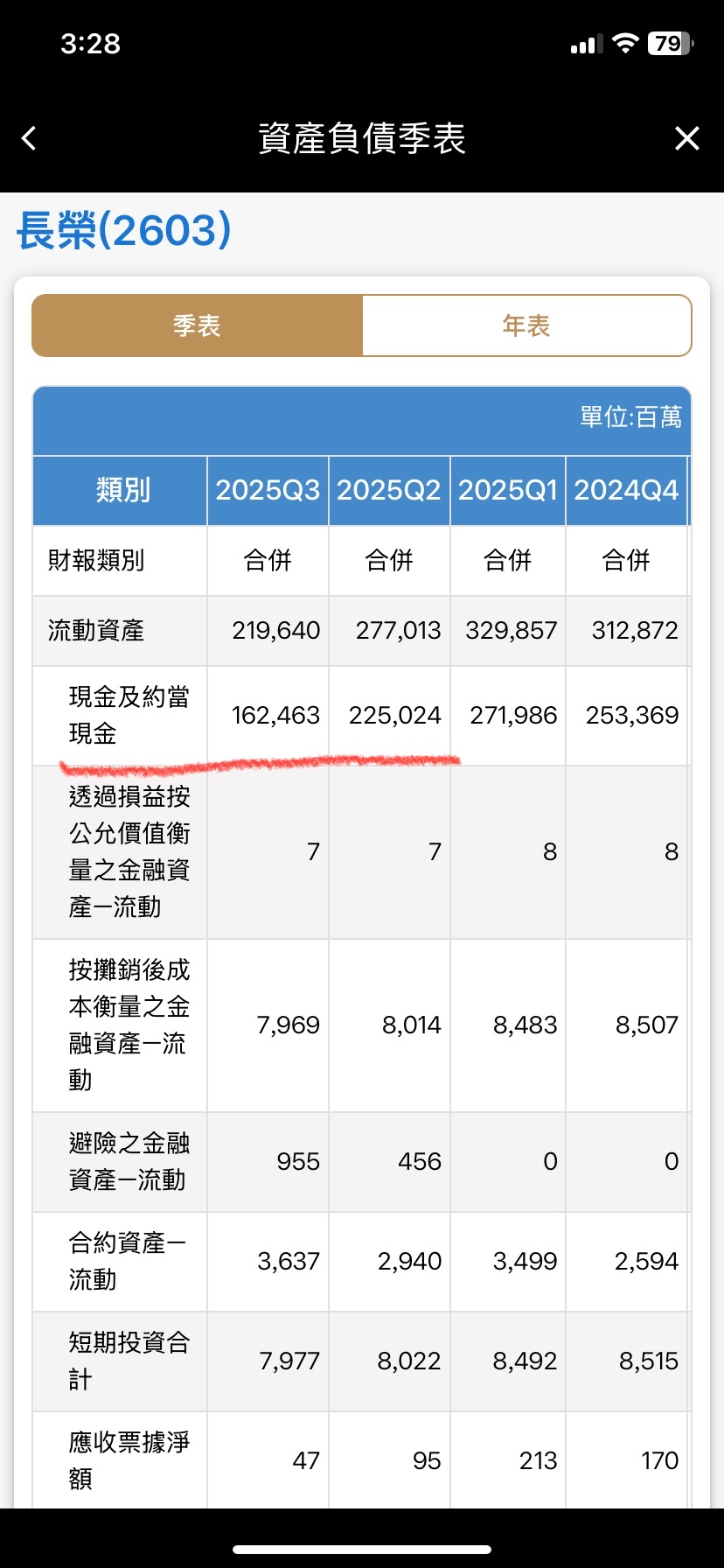The height and width of the screenshot is (1568, 724).
Task: Tap amortized cost value 8,483
Action: click(x=526, y=1025)
